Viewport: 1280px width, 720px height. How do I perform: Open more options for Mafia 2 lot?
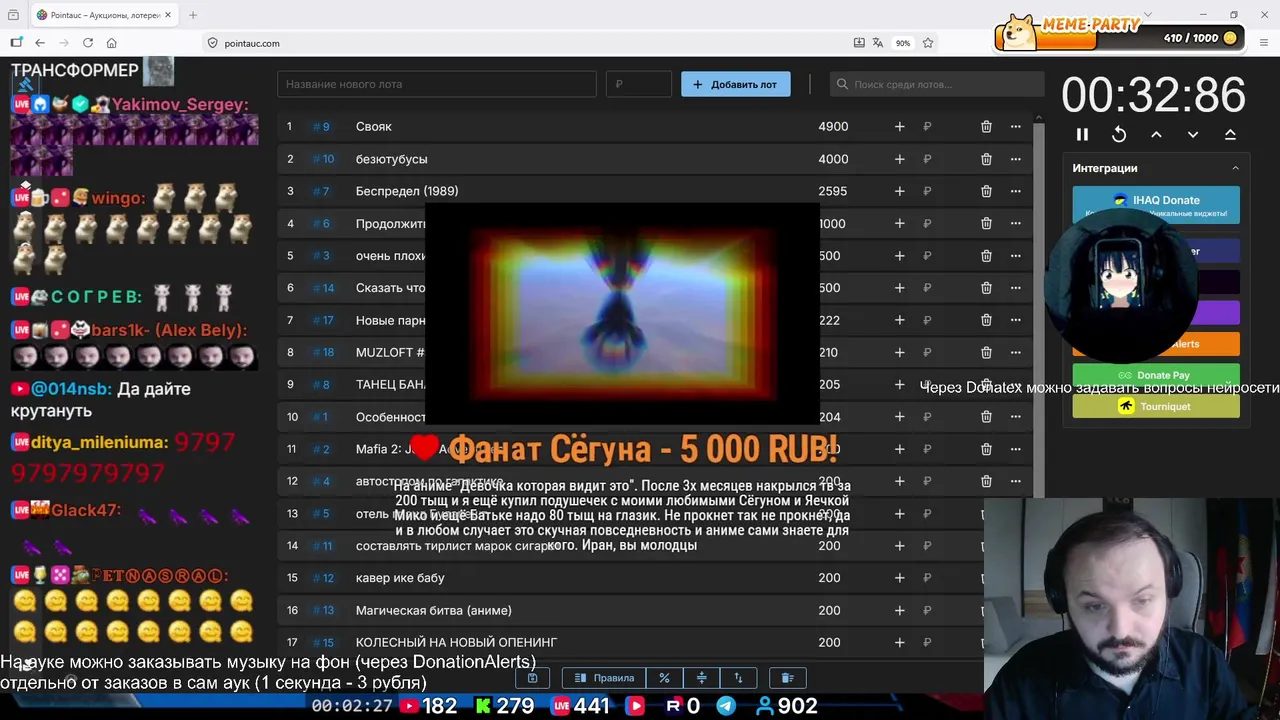[1016, 449]
